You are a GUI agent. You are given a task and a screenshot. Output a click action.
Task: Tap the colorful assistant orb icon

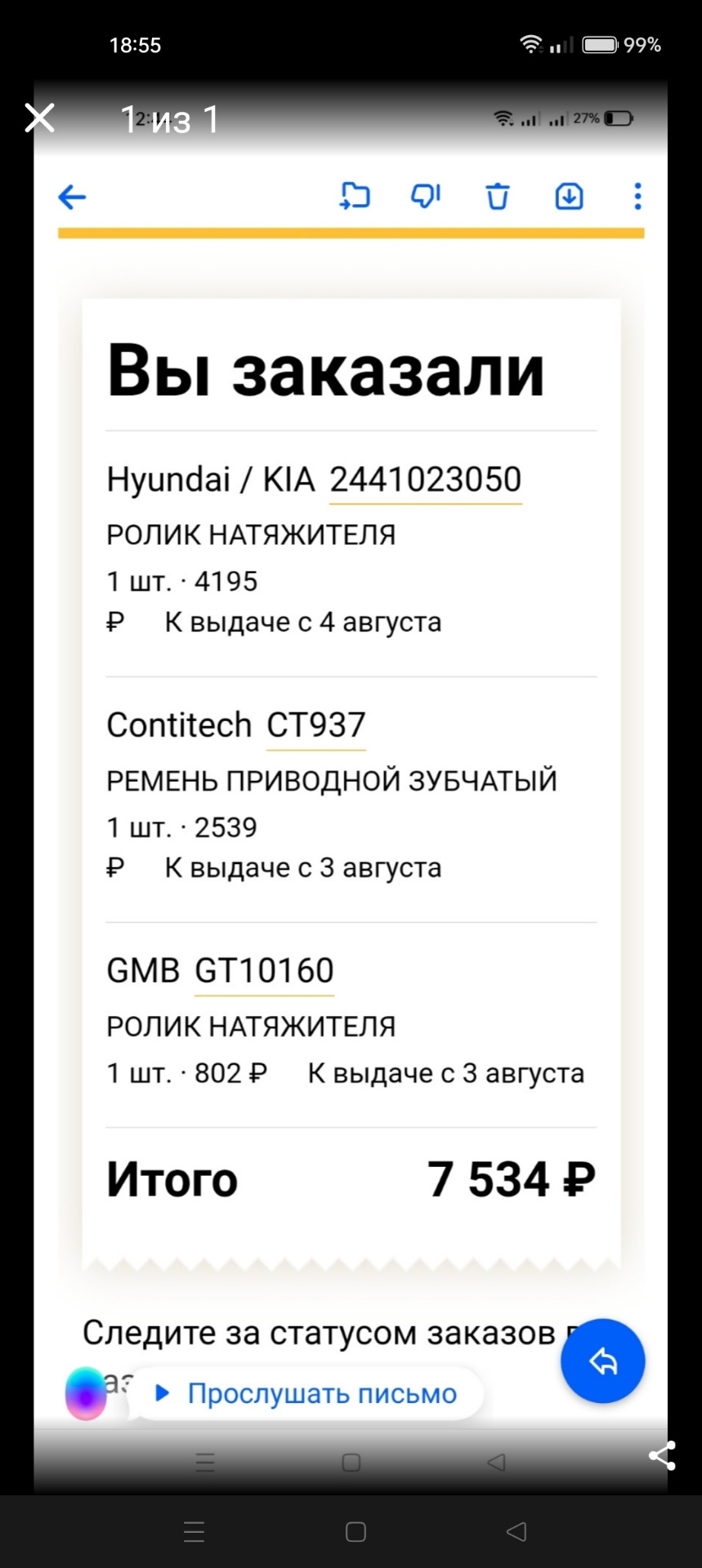(x=86, y=1393)
